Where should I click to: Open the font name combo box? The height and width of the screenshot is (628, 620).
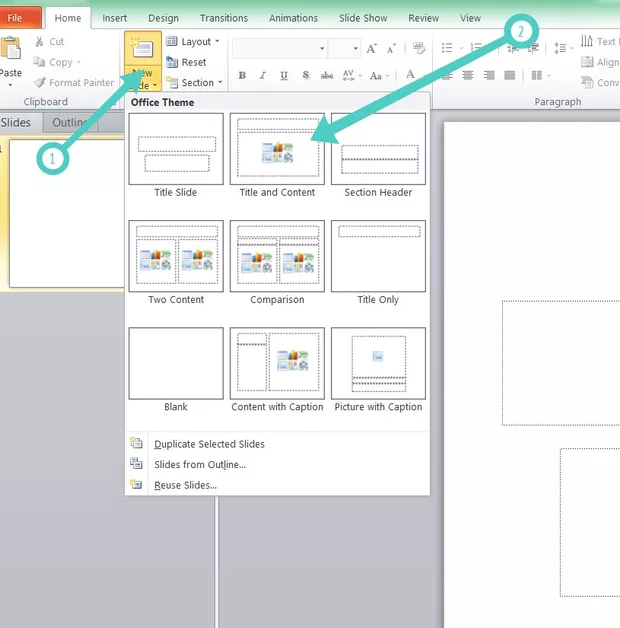280,48
